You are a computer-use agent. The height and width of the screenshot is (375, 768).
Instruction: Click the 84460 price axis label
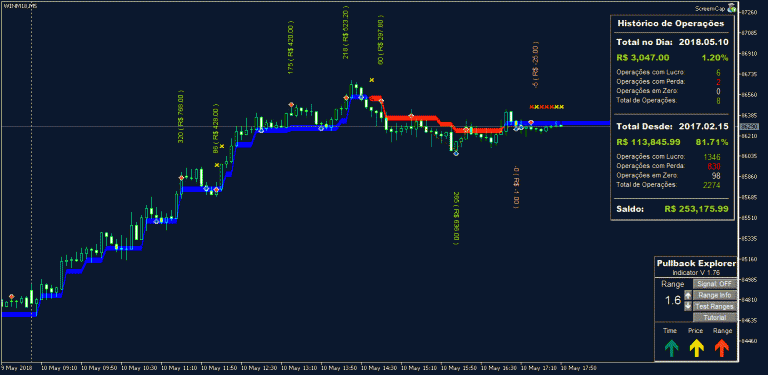click(x=749, y=341)
